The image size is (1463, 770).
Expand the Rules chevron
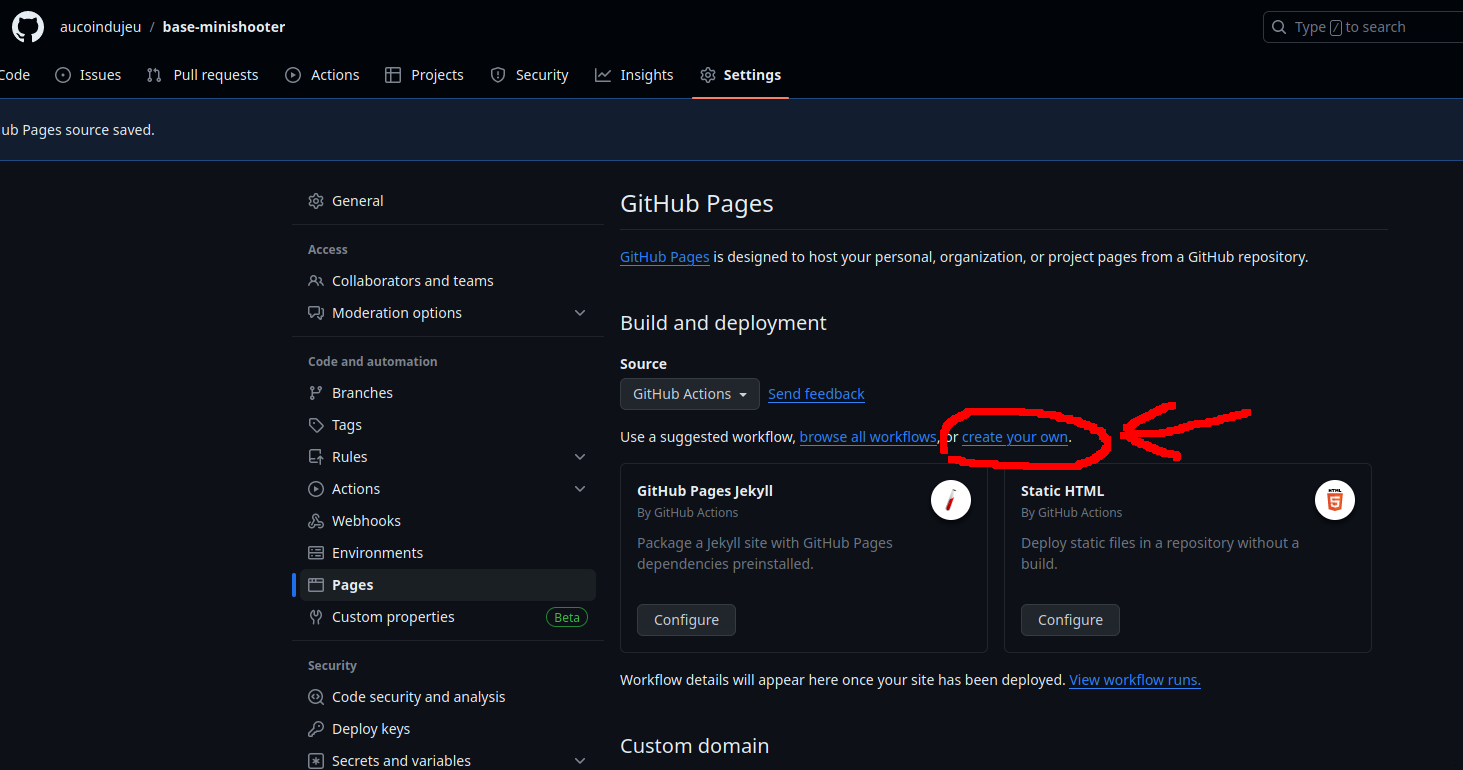(x=580, y=457)
